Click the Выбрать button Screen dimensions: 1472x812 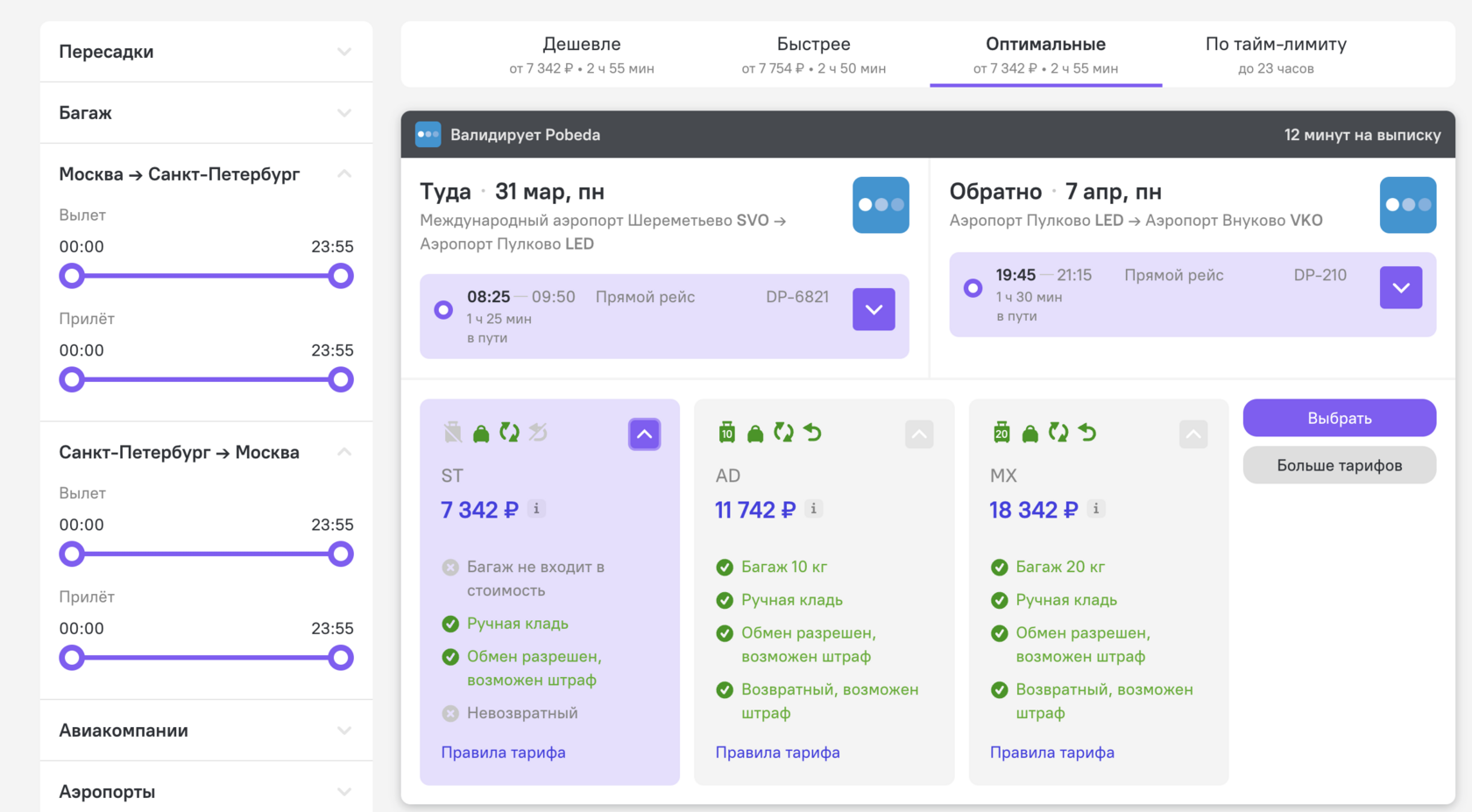coord(1340,418)
